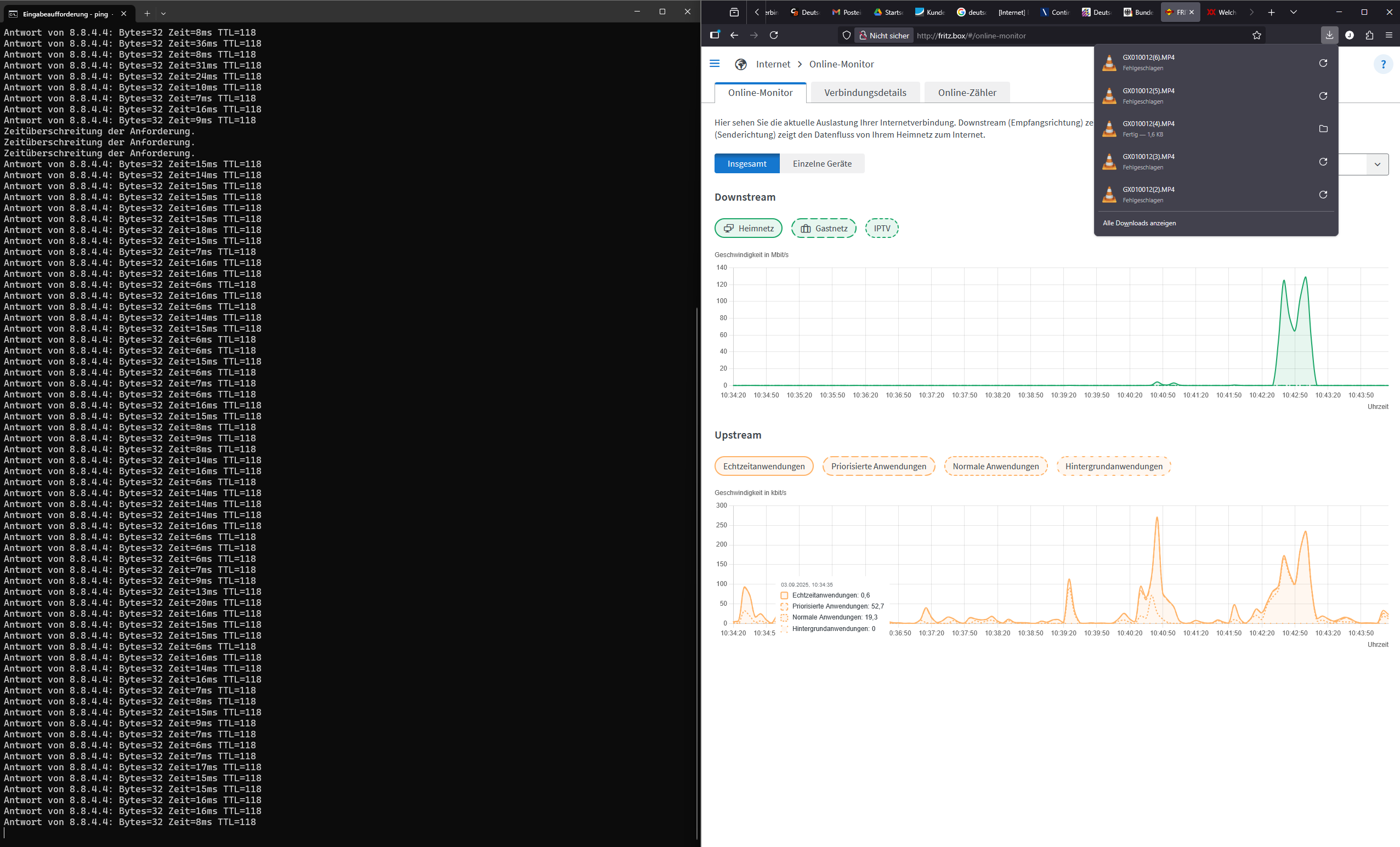Reload the fritz.box page
The height and width of the screenshot is (847, 1400).
tap(773, 35)
